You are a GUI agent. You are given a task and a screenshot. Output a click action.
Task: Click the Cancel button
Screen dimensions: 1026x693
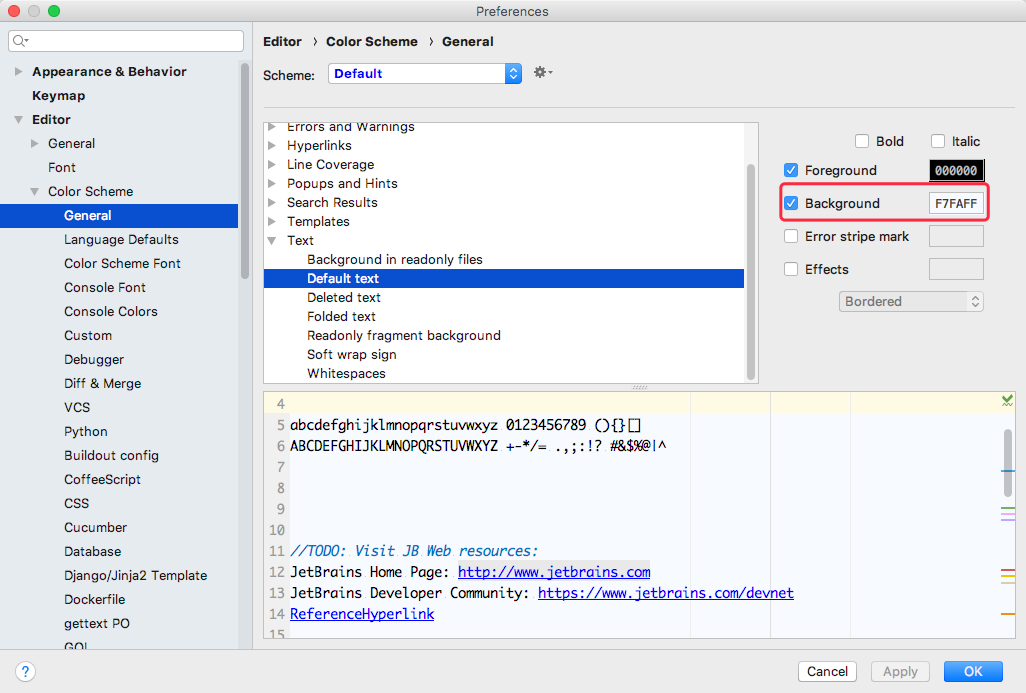(x=827, y=672)
